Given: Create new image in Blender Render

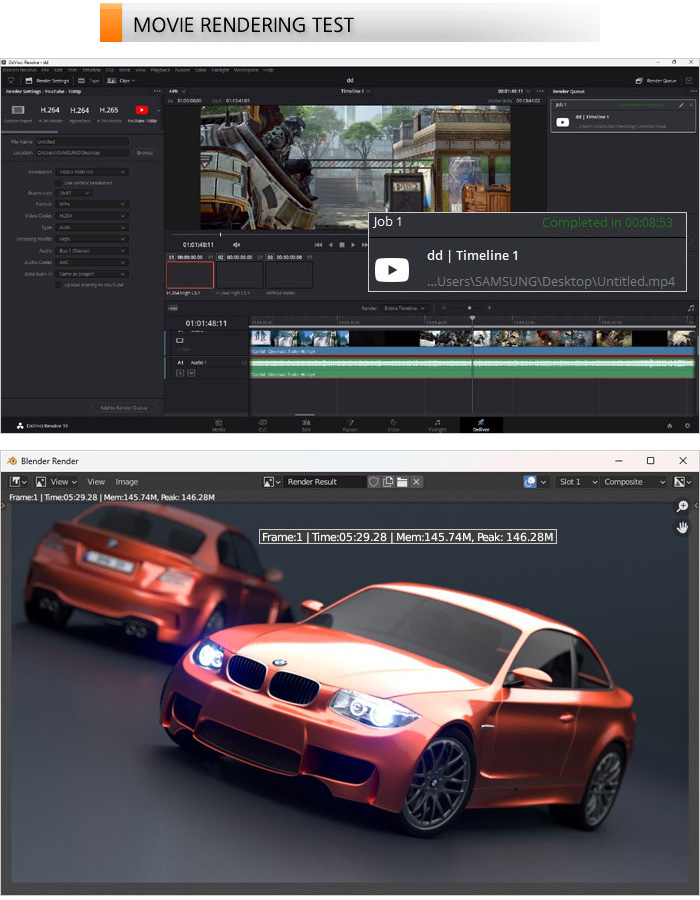Looking at the screenshot, I should pos(388,482).
